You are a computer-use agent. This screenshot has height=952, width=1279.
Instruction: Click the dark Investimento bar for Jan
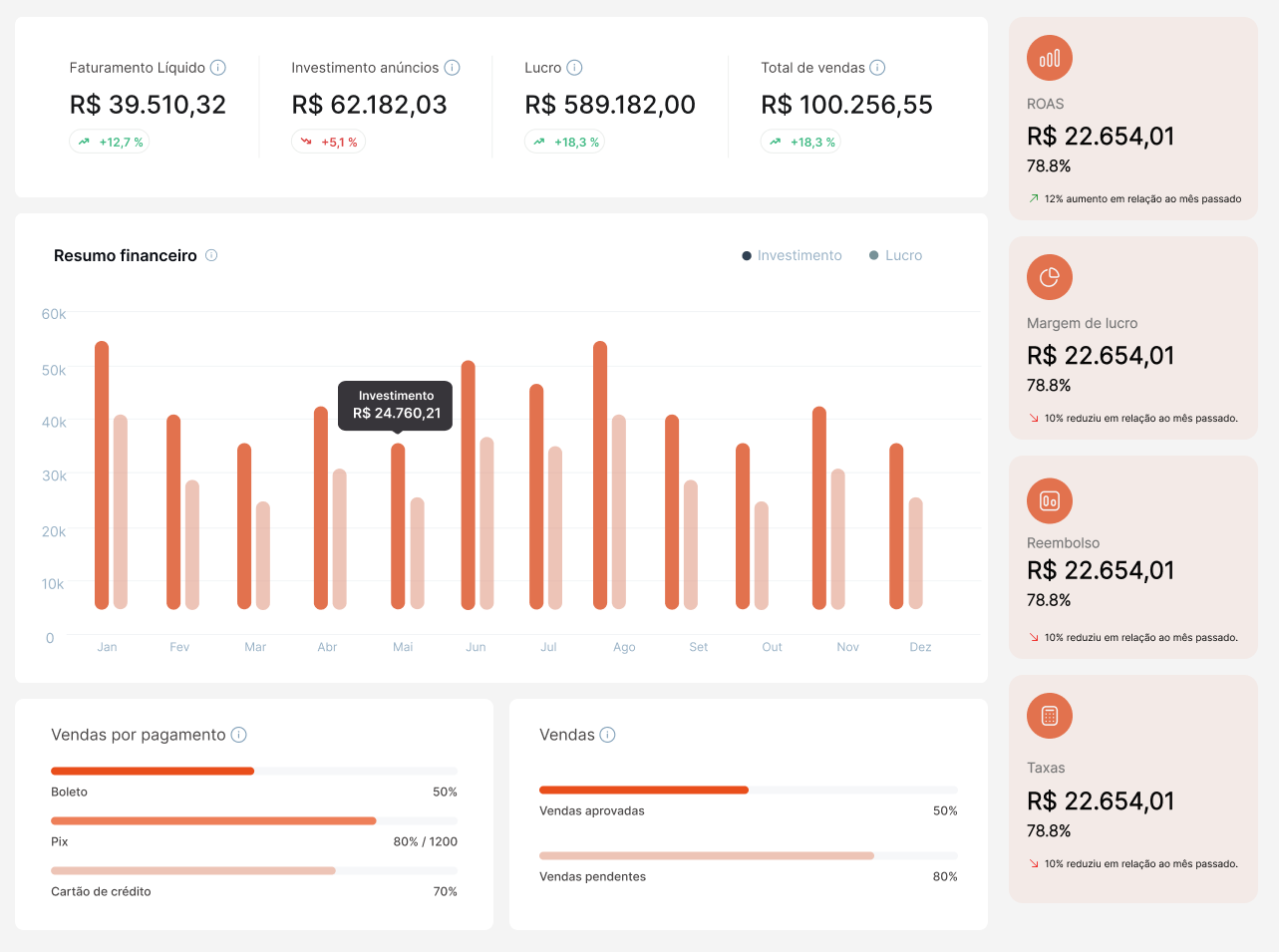102,476
